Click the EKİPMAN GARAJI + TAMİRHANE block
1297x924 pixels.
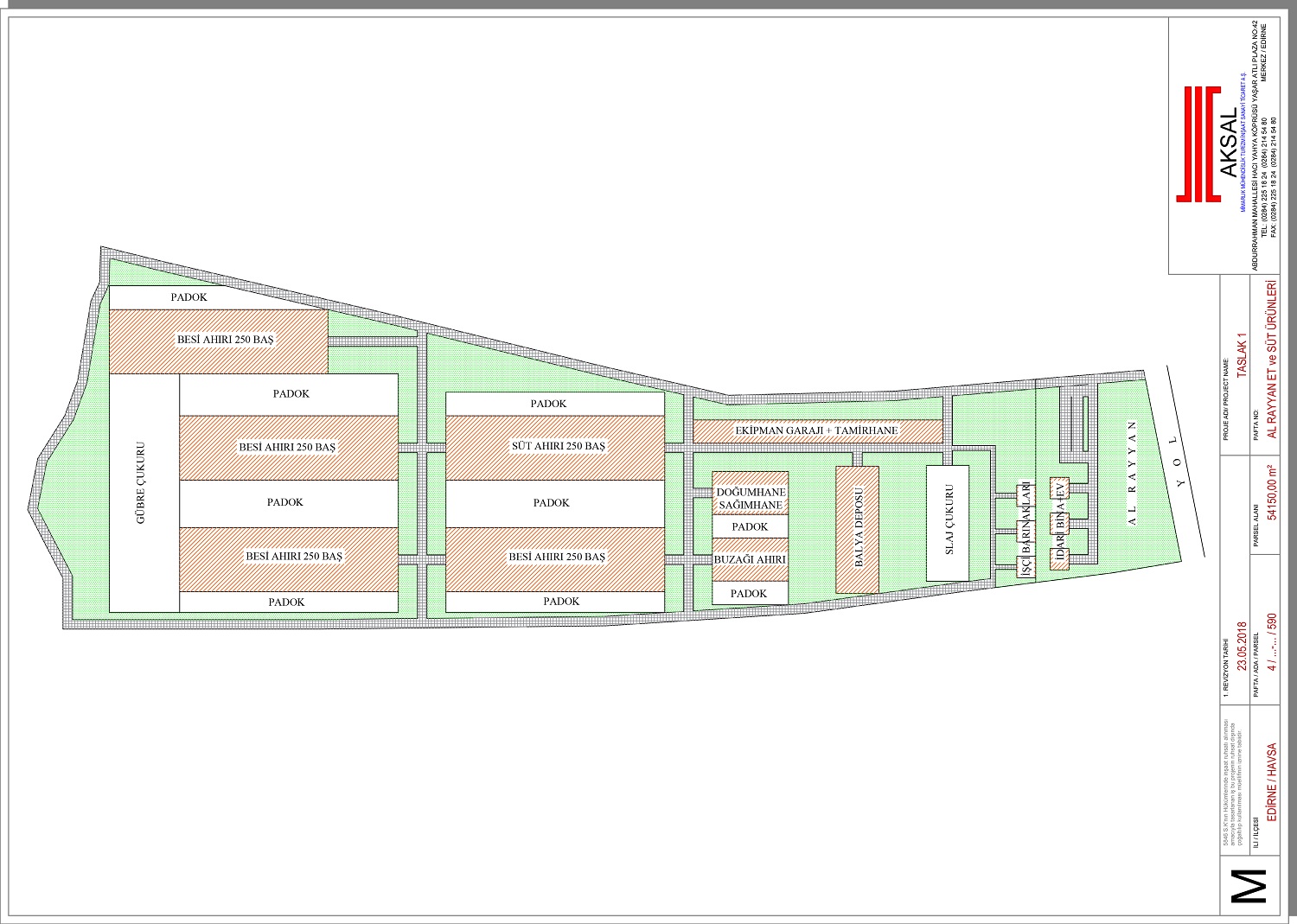[817, 430]
